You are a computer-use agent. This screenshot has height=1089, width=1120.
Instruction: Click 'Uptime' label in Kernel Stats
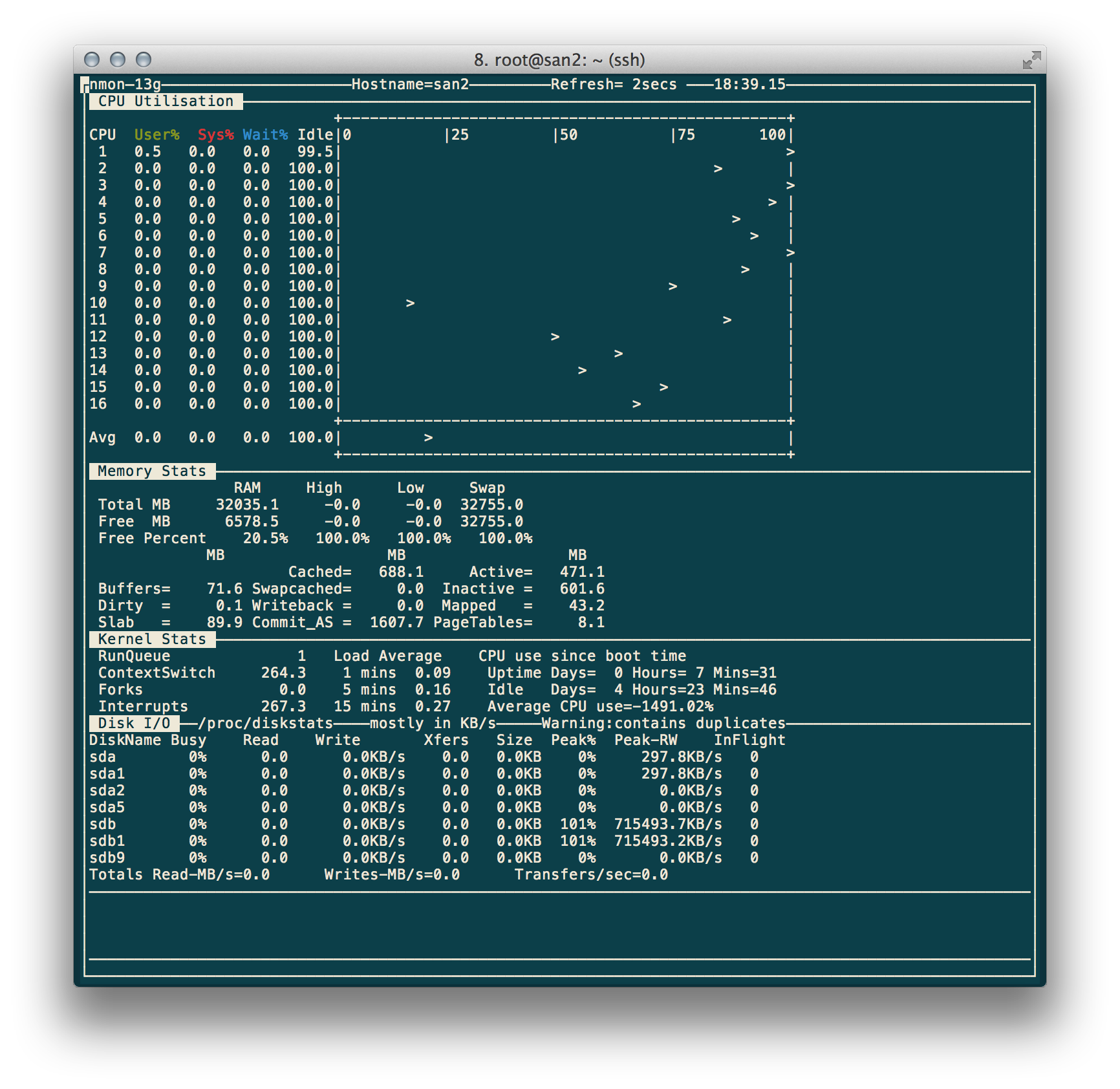tap(514, 673)
